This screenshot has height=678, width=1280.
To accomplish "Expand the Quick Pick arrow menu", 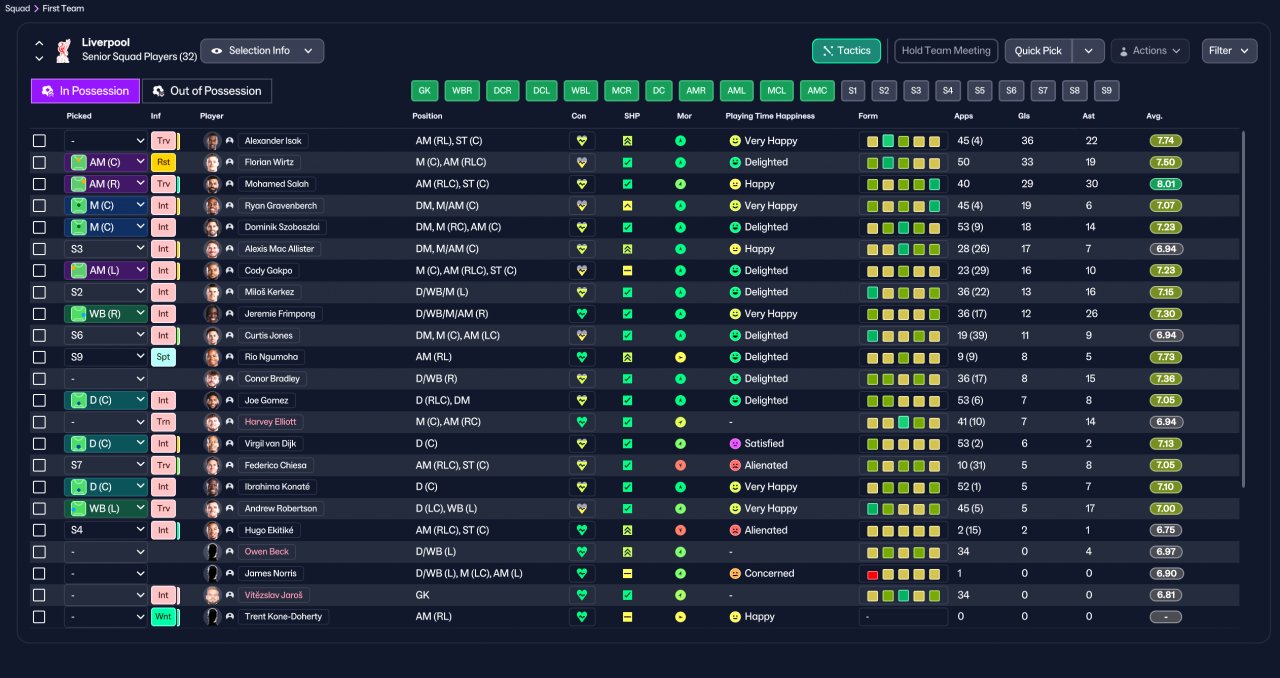I will 1088,51.
